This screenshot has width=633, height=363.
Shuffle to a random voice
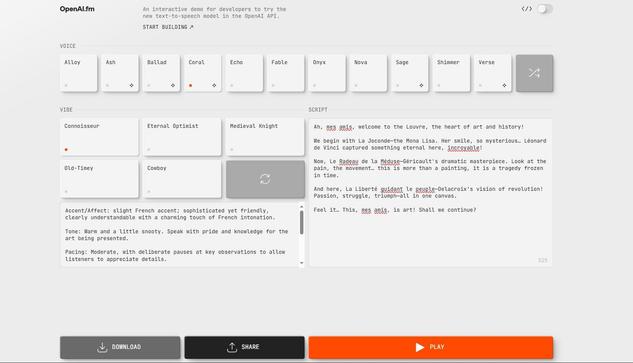pos(534,73)
